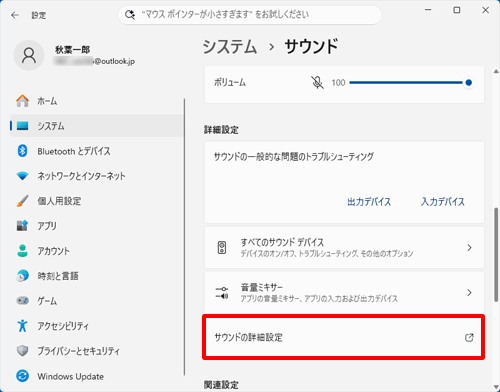500x392 pixels.
Task: Click the external link icon for サウンドの詳細設定
Action: tap(469, 337)
